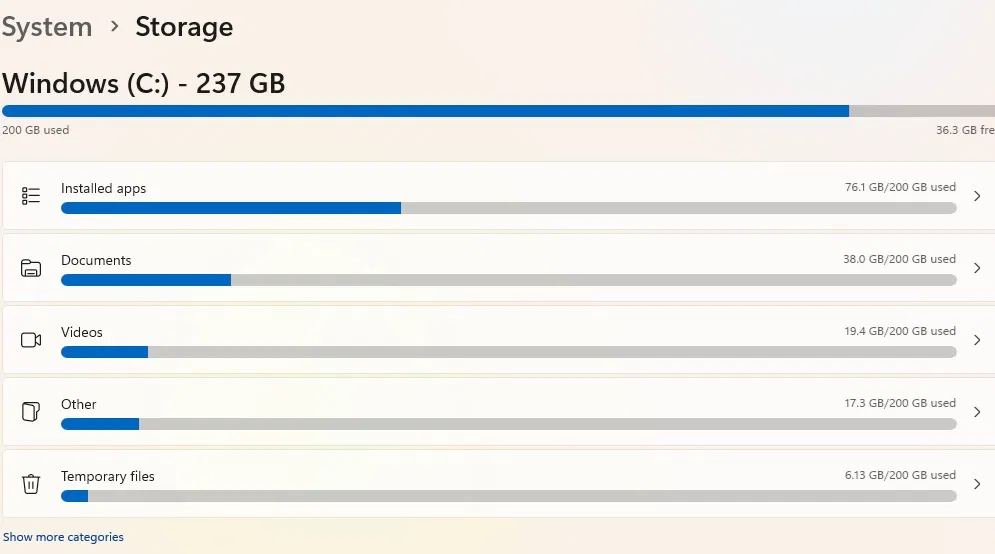Expand Documents using the right chevron
Viewport: 995px width, 554px height.
tap(977, 268)
